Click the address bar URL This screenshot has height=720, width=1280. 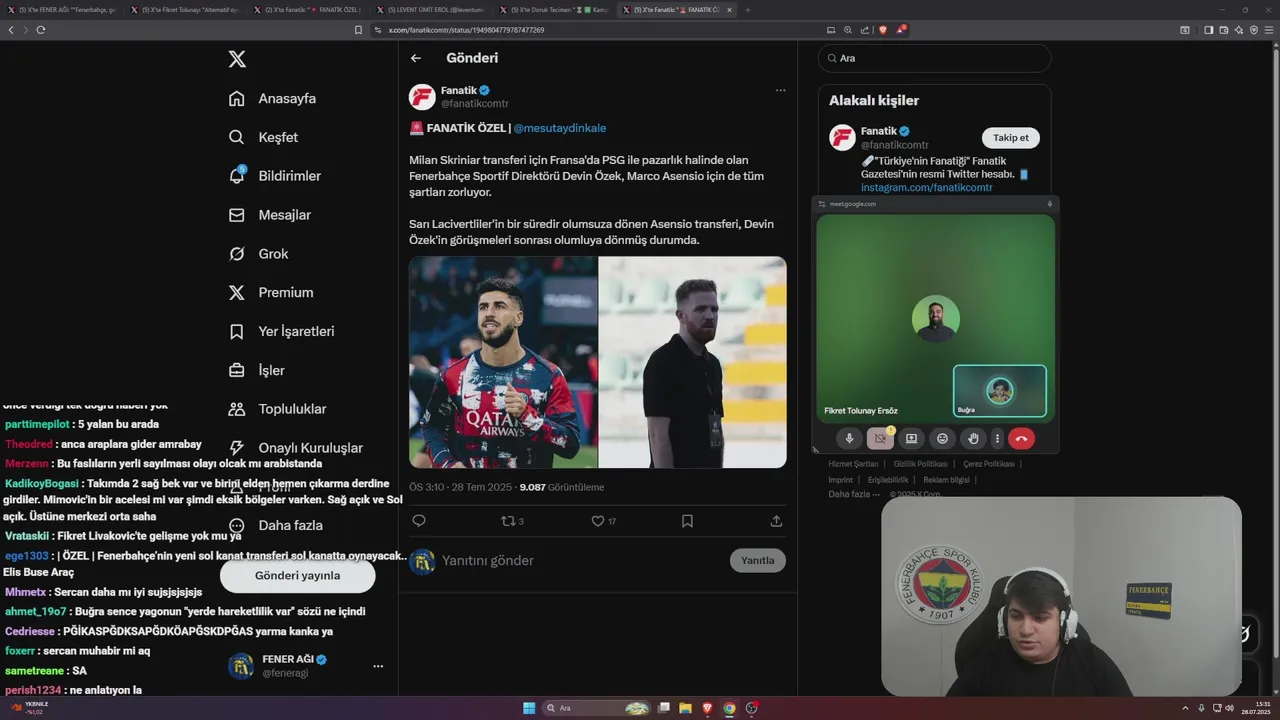[x=466, y=30]
